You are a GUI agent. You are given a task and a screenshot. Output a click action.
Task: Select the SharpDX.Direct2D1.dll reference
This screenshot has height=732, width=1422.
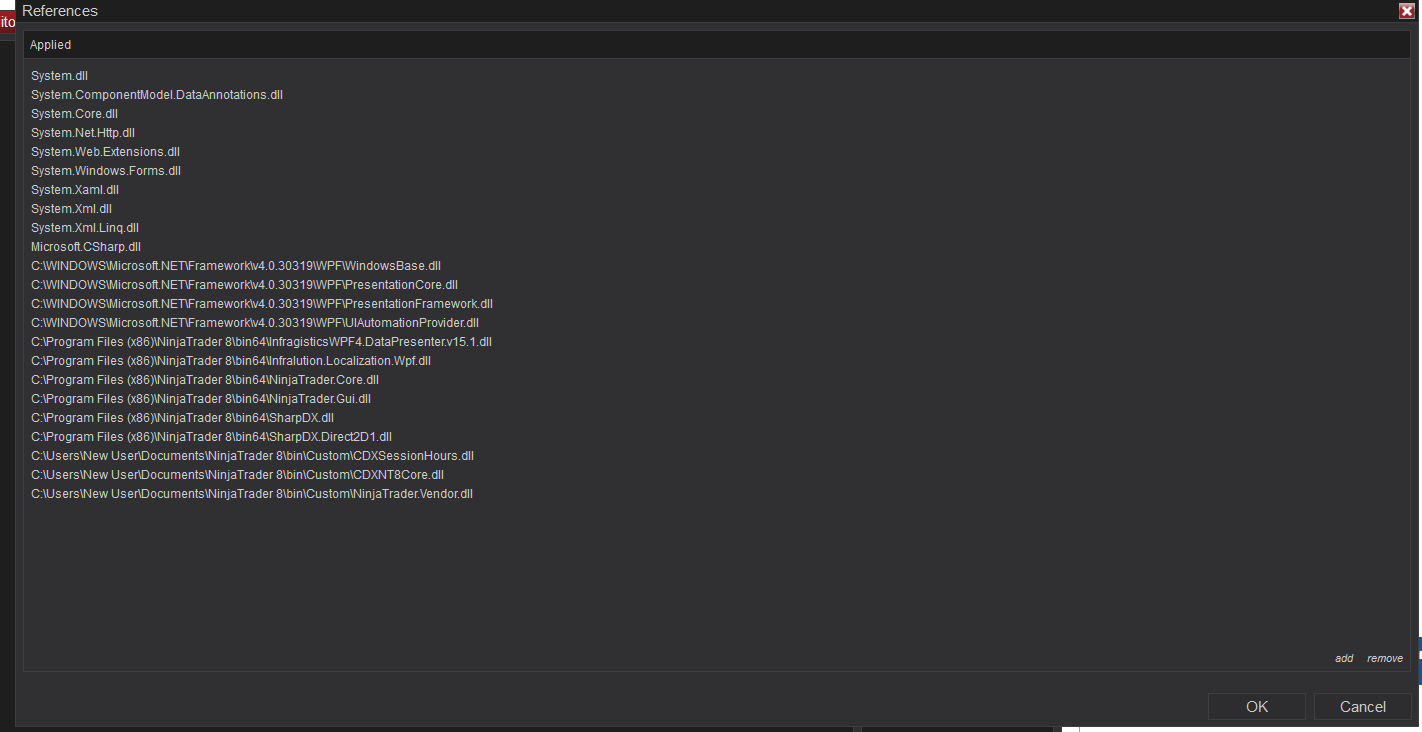[212, 437]
